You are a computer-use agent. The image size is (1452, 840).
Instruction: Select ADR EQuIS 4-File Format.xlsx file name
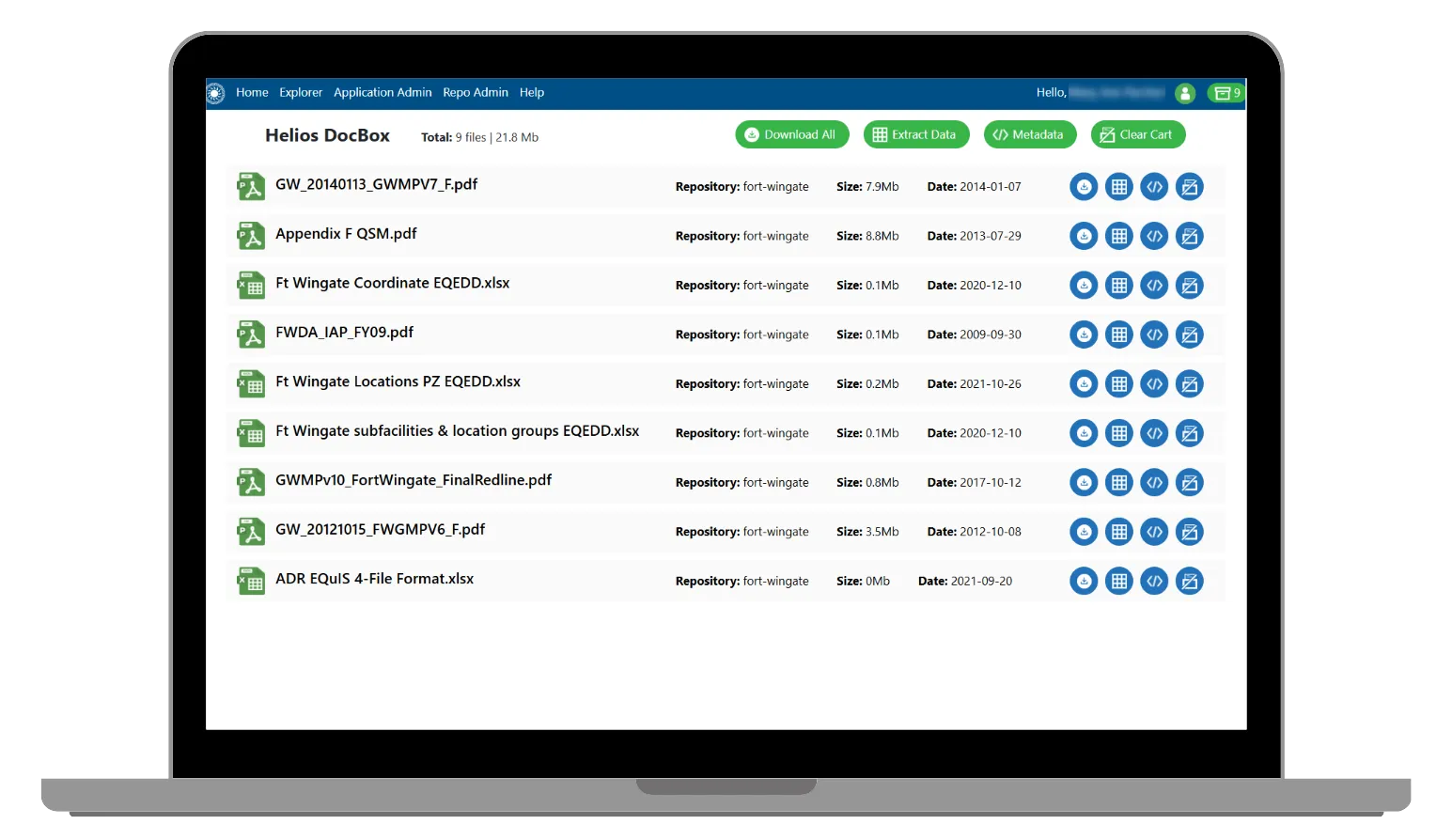pyautogui.click(x=374, y=580)
